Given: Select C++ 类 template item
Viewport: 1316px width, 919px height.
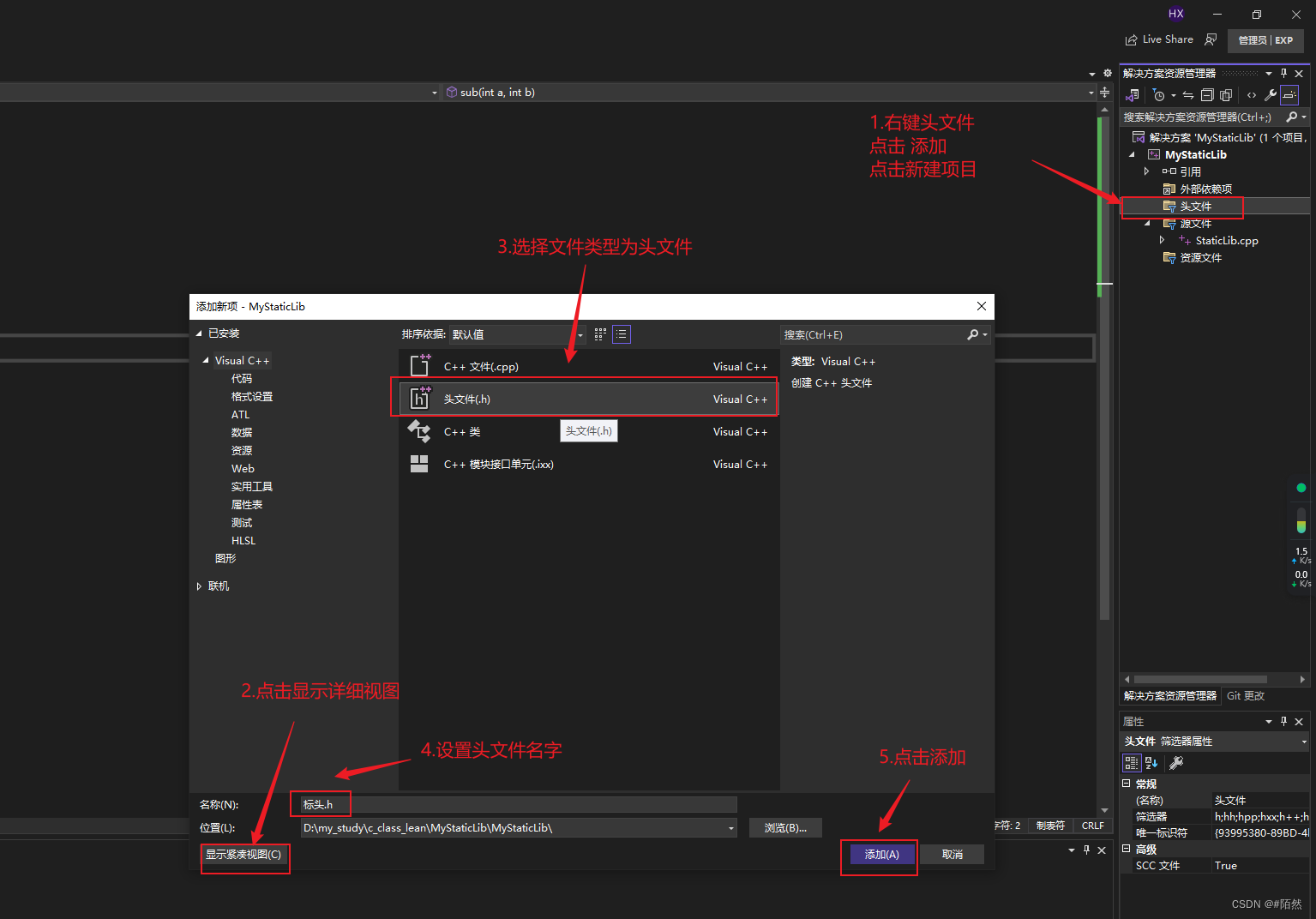Looking at the screenshot, I should 589,431.
